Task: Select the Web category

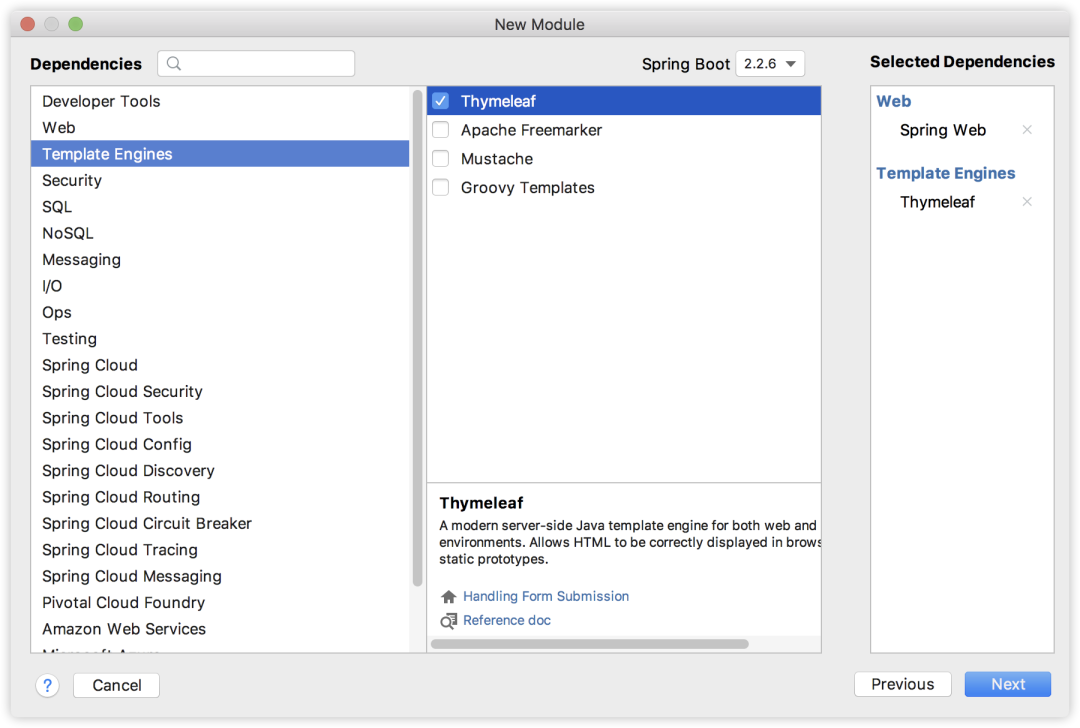Action: tap(220, 127)
